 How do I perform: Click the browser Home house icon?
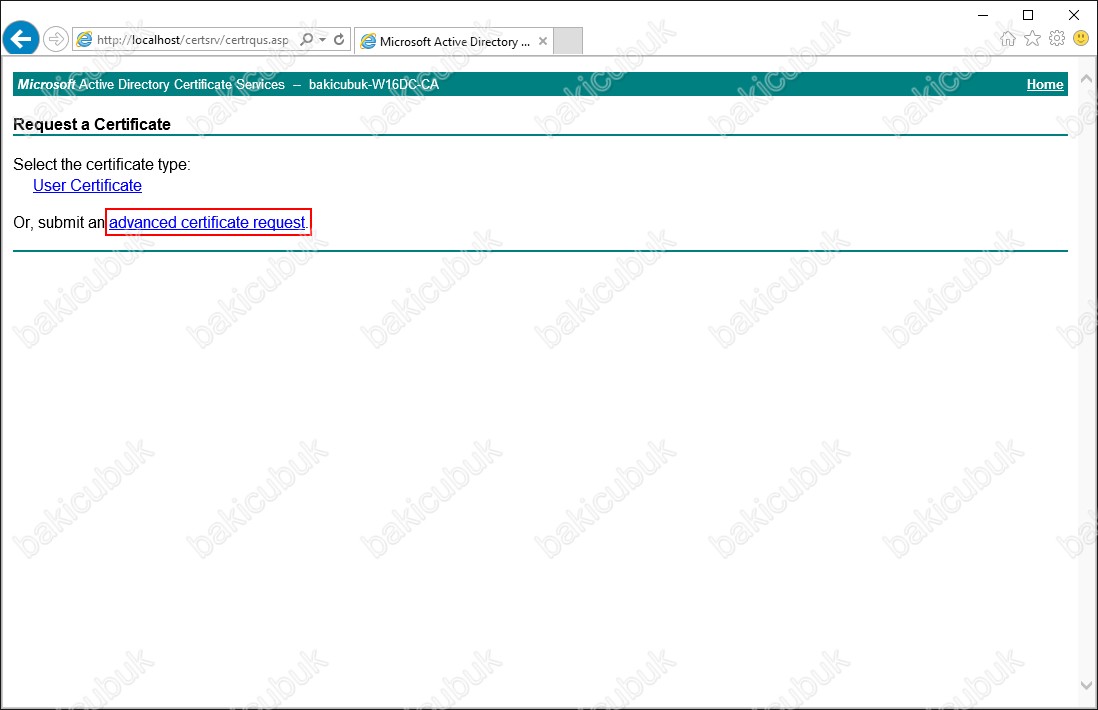[1008, 39]
